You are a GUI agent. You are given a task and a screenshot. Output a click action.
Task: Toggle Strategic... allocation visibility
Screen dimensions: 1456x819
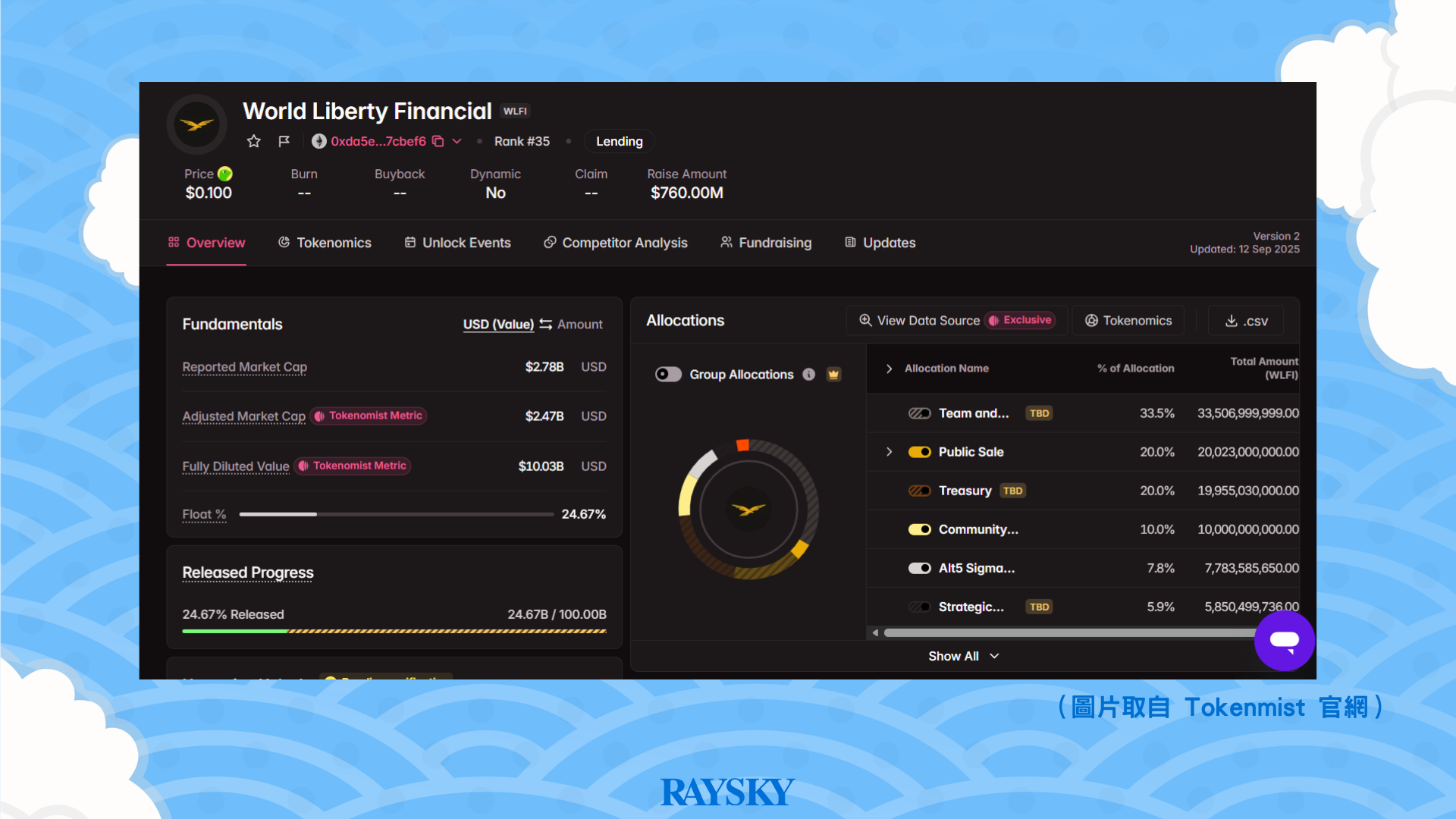[x=919, y=607]
